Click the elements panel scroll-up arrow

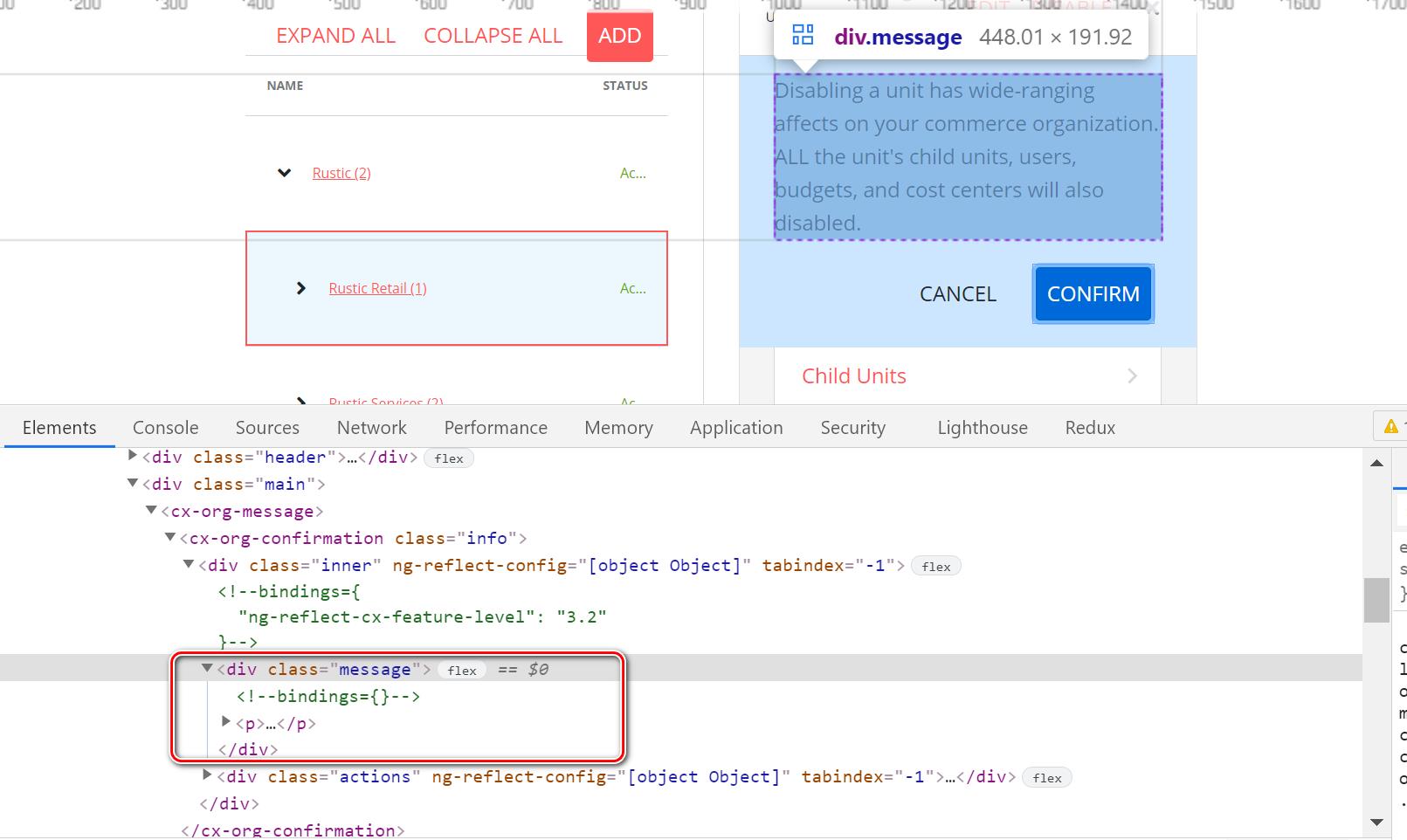(x=1376, y=463)
